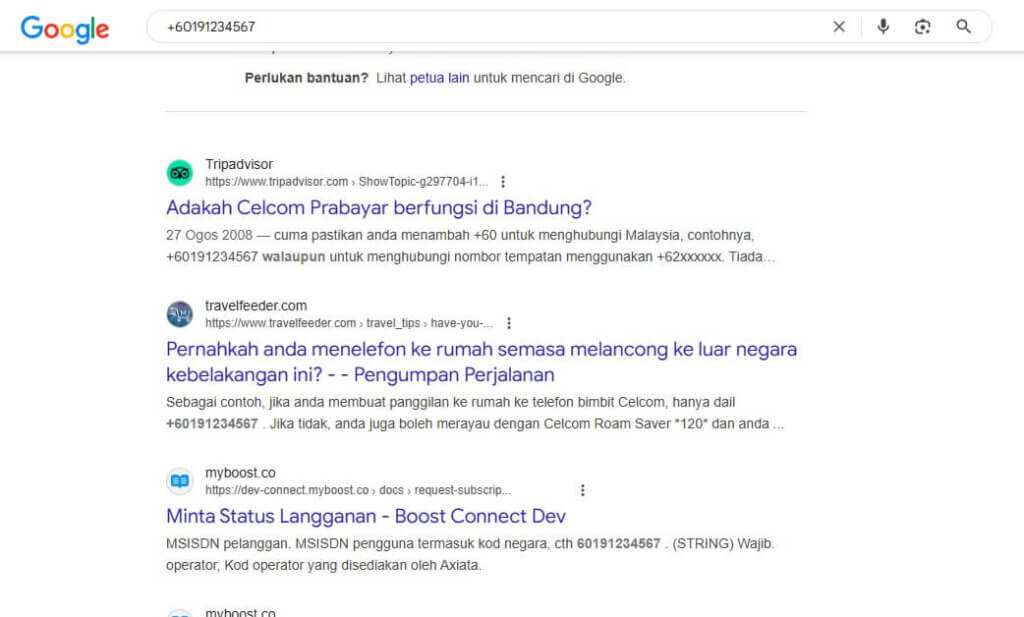Screen dimensions: 1024x617
Task: Click the myboost.co site name above dev-connect URL
Action: pyautogui.click(x=240, y=473)
